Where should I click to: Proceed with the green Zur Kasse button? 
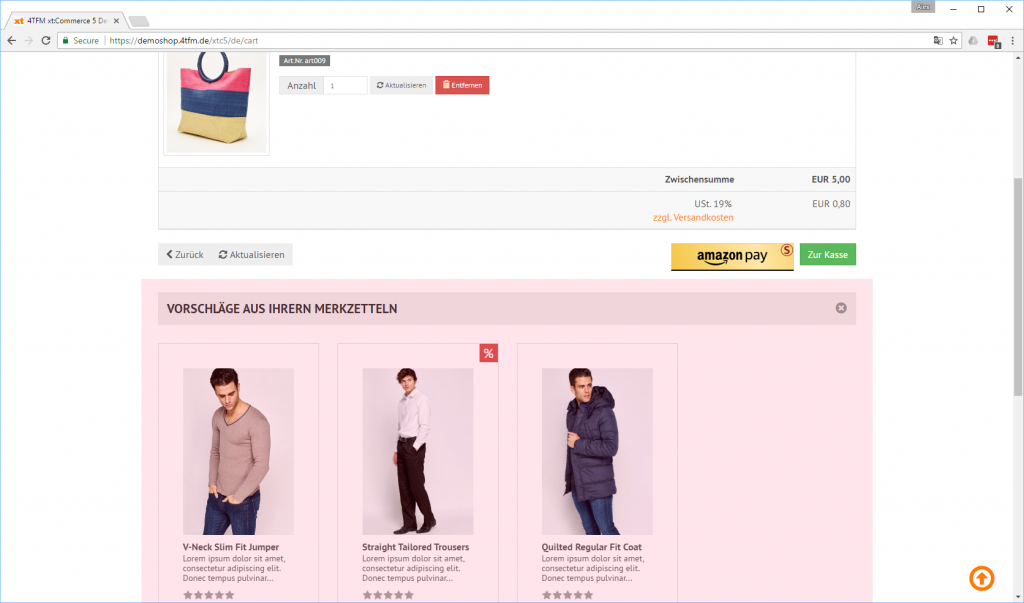[827, 255]
